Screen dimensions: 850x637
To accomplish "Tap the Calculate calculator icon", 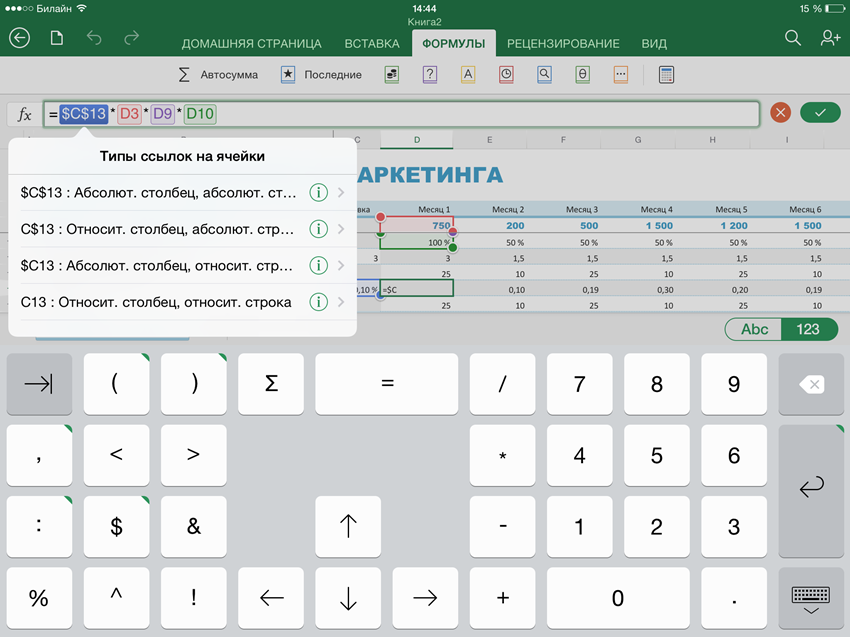I will tap(666, 75).
